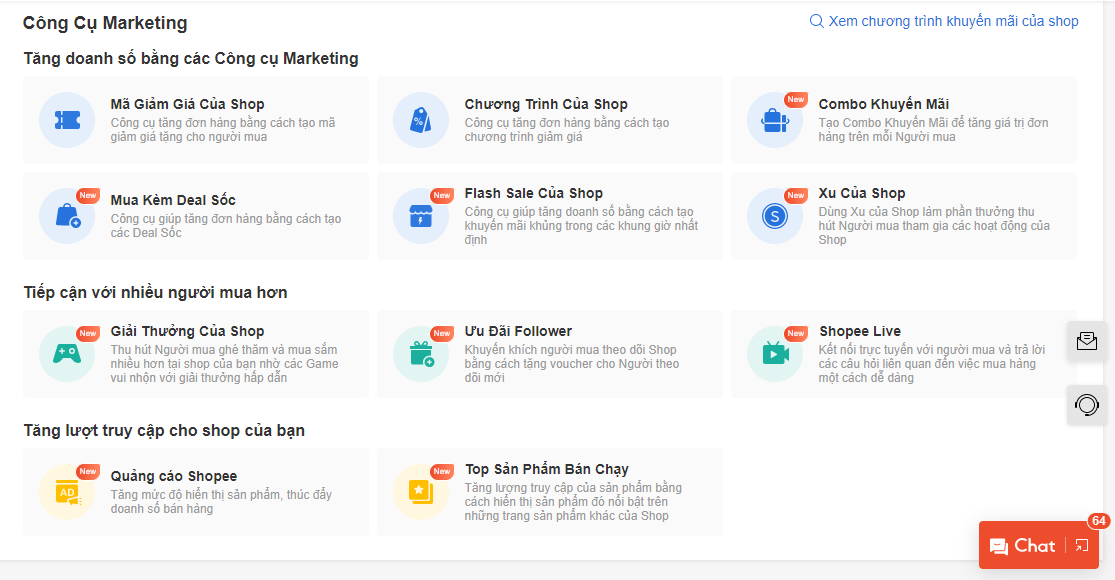
Task: Click the Ưu Đãi Follower gift icon
Action: point(420,353)
